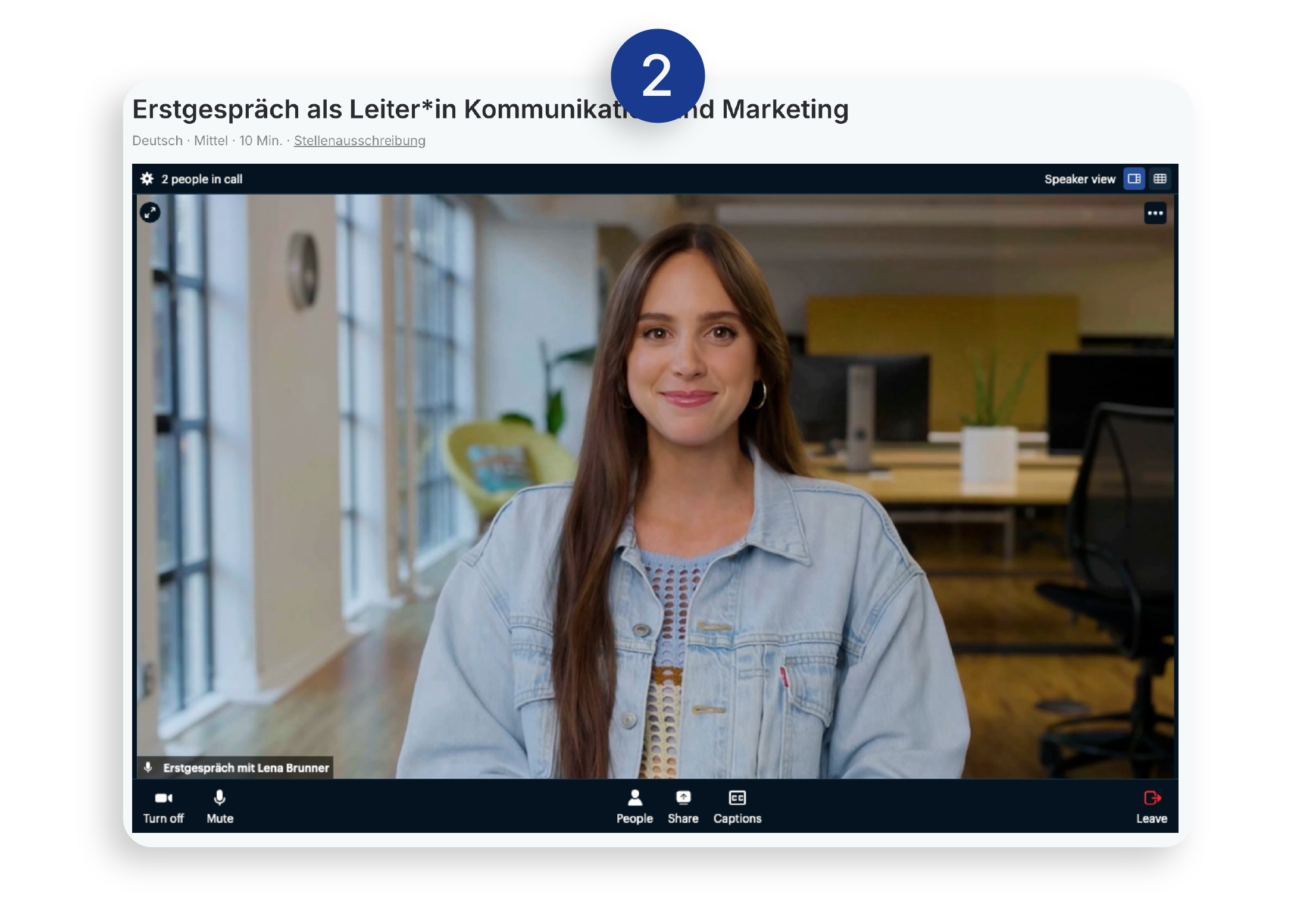The image size is (1316, 918).
Task: Open the Stellenausschreibung link
Action: click(360, 140)
